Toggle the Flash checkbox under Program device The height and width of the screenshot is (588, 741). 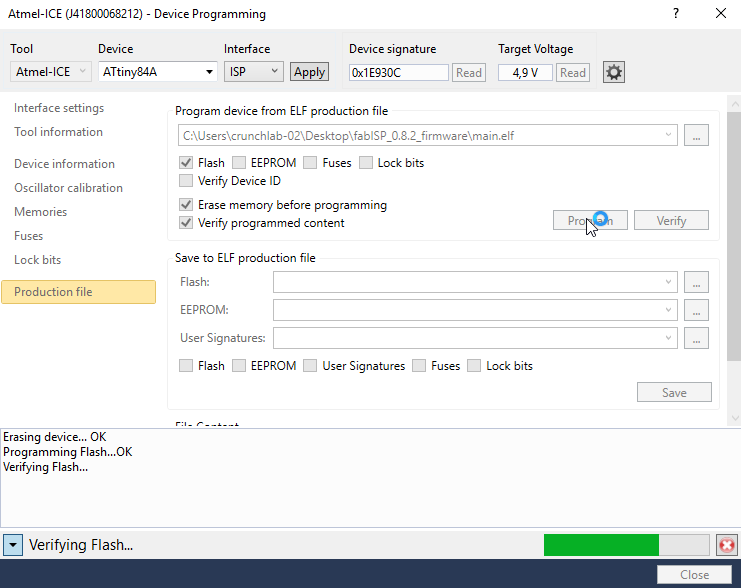[x=186, y=163]
